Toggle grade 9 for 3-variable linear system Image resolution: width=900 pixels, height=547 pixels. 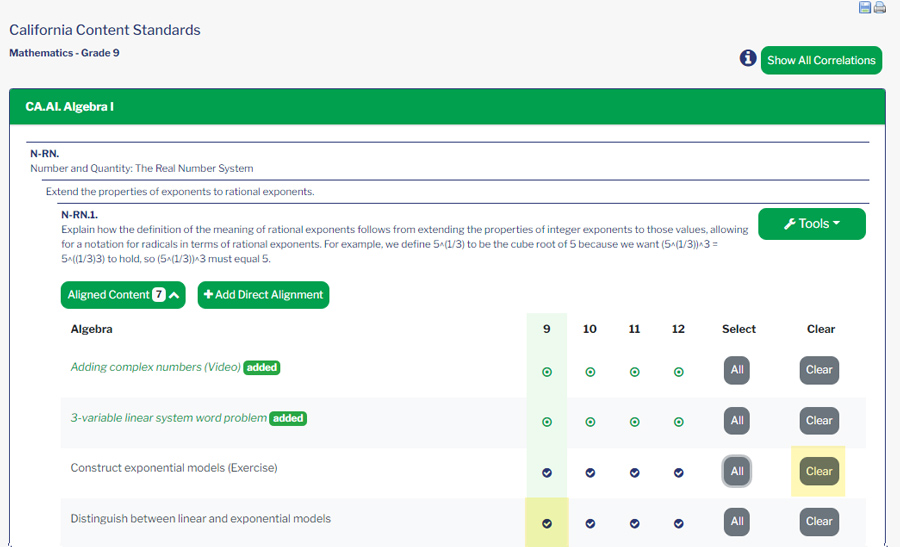pos(546,422)
